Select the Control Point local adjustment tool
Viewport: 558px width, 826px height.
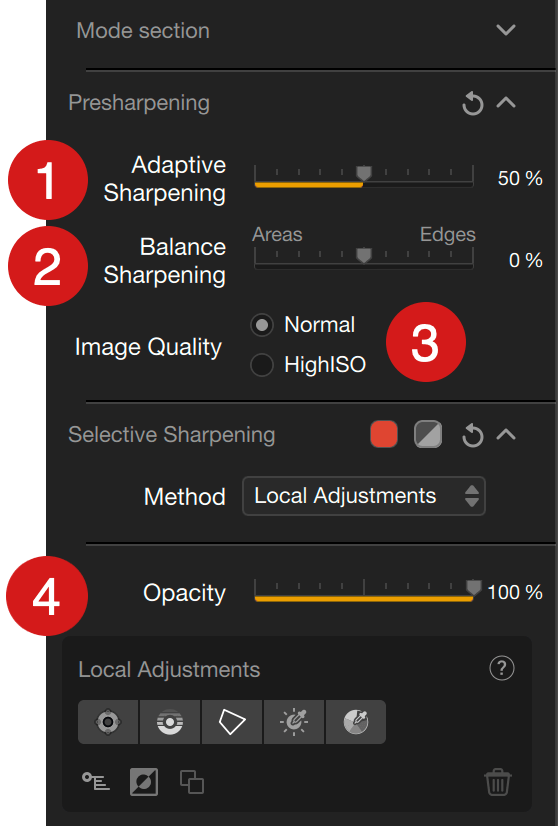tap(108, 722)
